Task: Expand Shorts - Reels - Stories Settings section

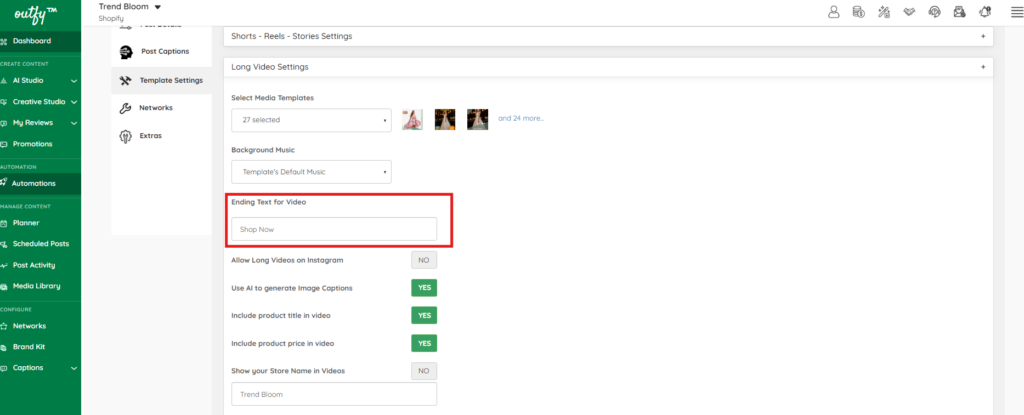Action: [x=609, y=37]
